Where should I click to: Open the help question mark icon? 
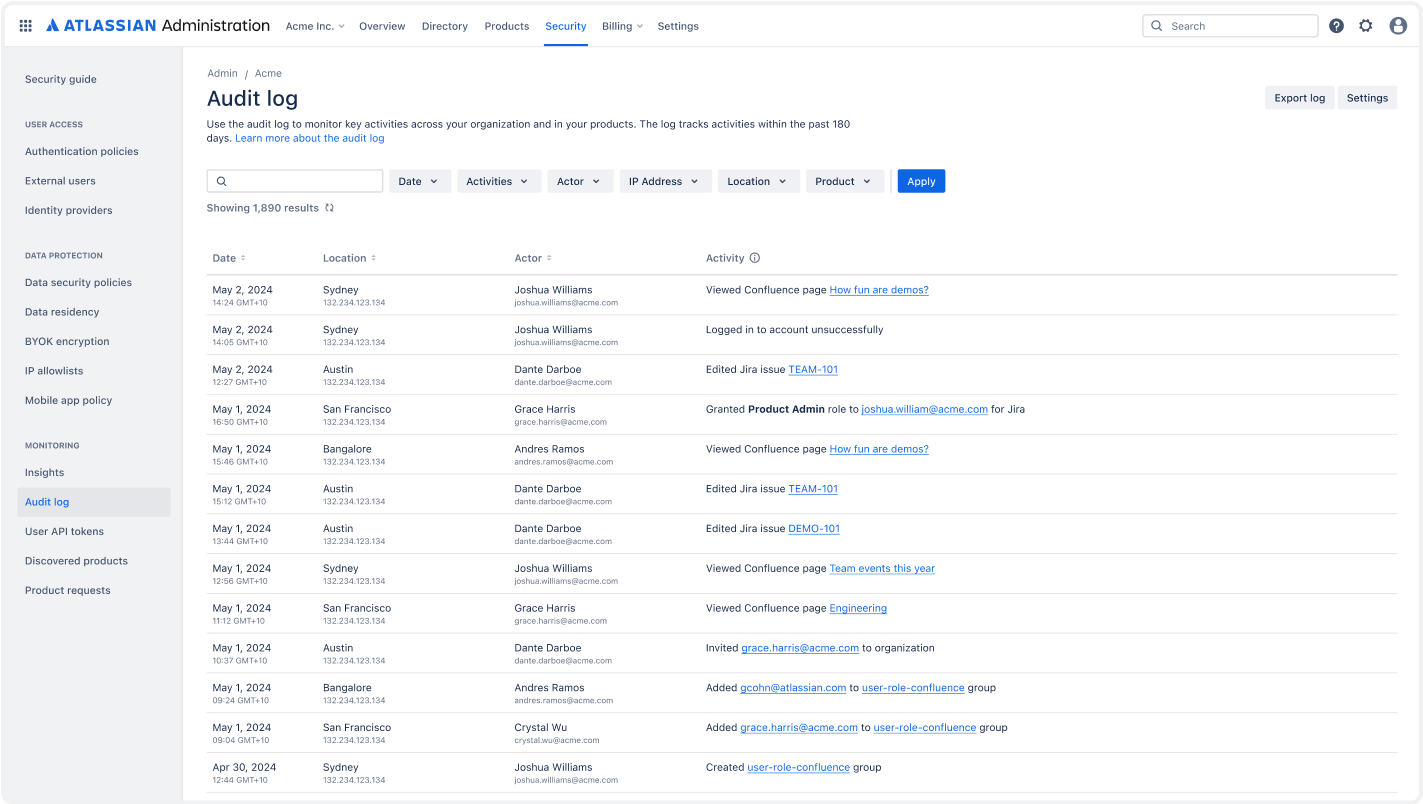click(x=1336, y=25)
